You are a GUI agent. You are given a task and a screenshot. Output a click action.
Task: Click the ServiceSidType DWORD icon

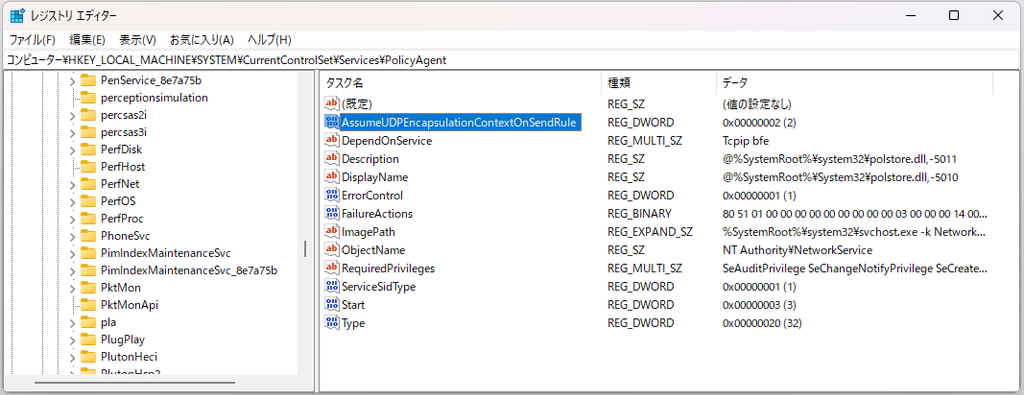pyautogui.click(x=332, y=287)
